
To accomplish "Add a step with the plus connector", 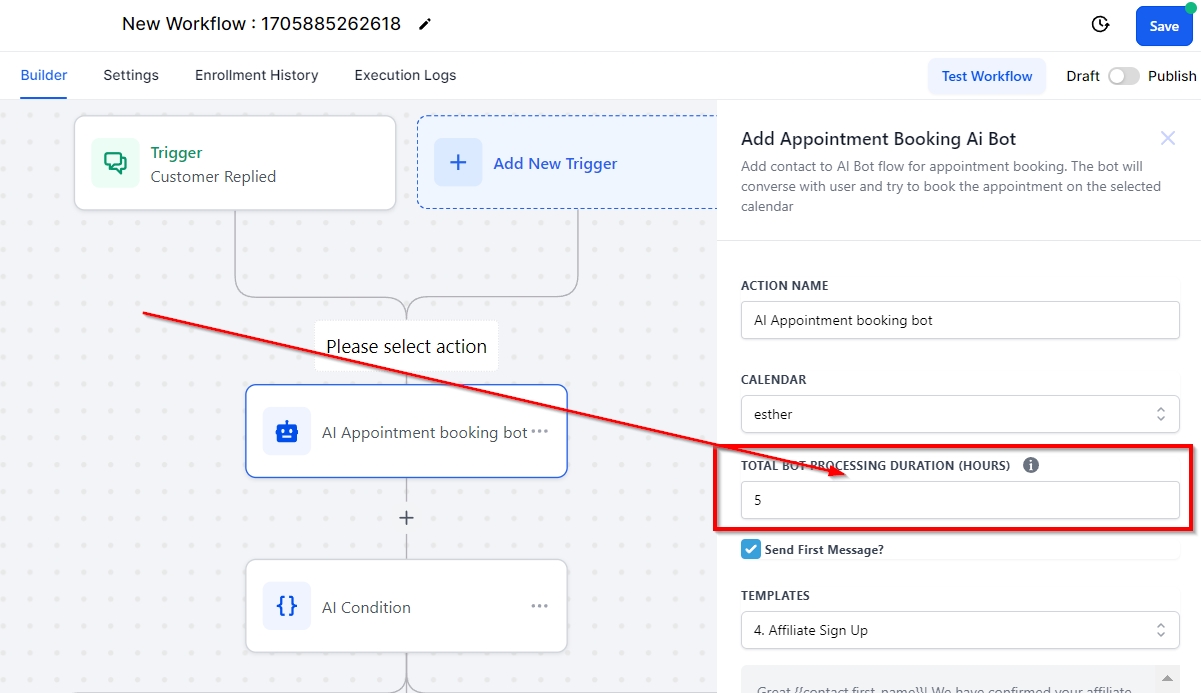I will 406,518.
